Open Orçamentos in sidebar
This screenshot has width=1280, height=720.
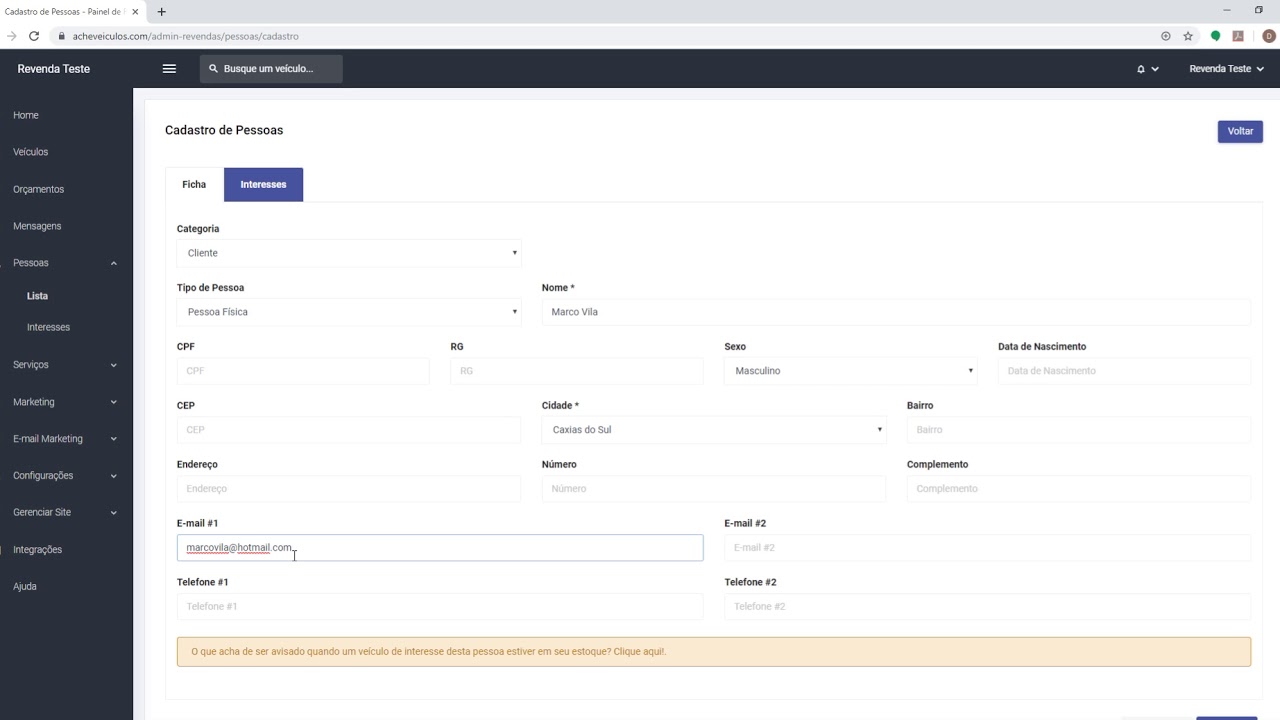point(38,189)
